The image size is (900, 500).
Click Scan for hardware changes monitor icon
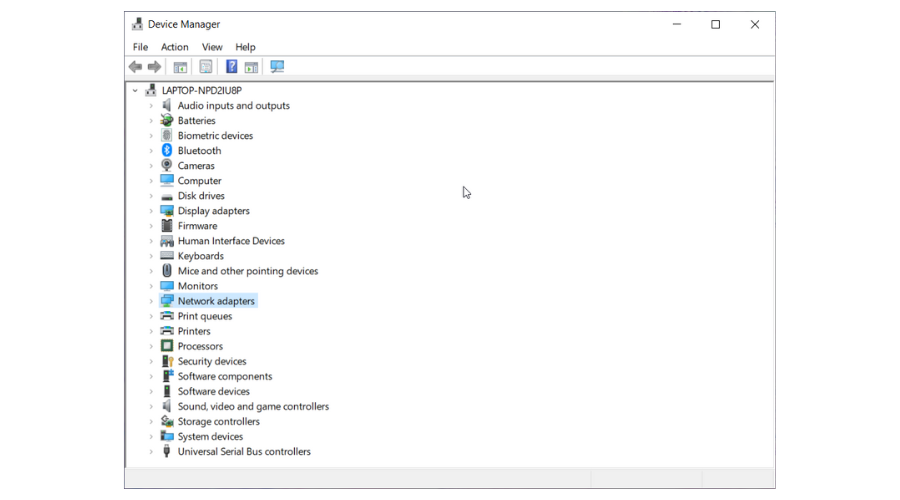coord(277,67)
